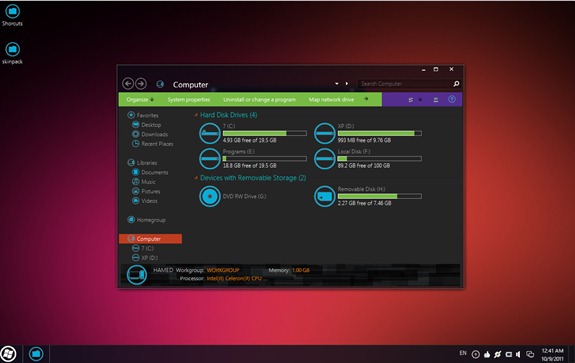Open the DVD RW Drive (G:) icon
Screen dimensions: 575x363
coord(210,196)
